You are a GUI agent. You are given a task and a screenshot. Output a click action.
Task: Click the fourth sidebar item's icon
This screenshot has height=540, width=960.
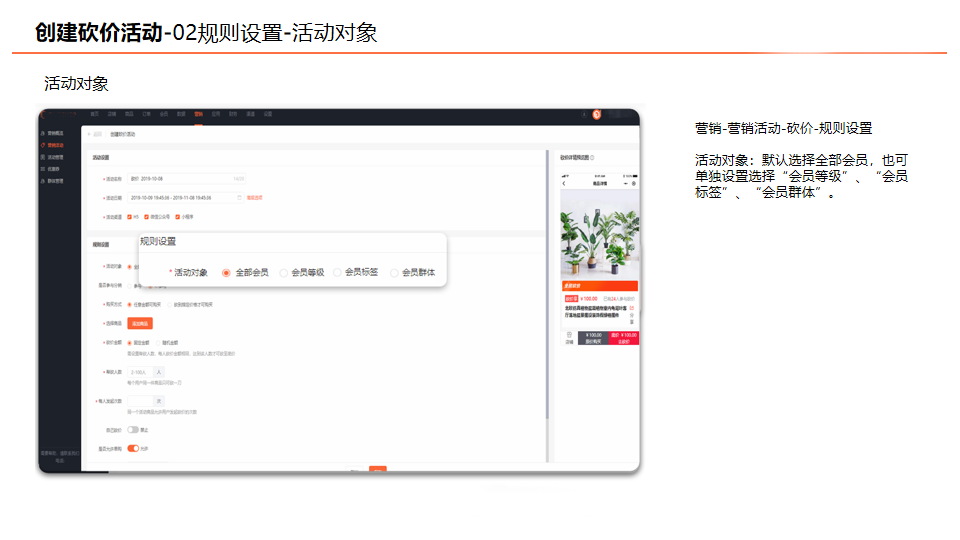pos(43,169)
